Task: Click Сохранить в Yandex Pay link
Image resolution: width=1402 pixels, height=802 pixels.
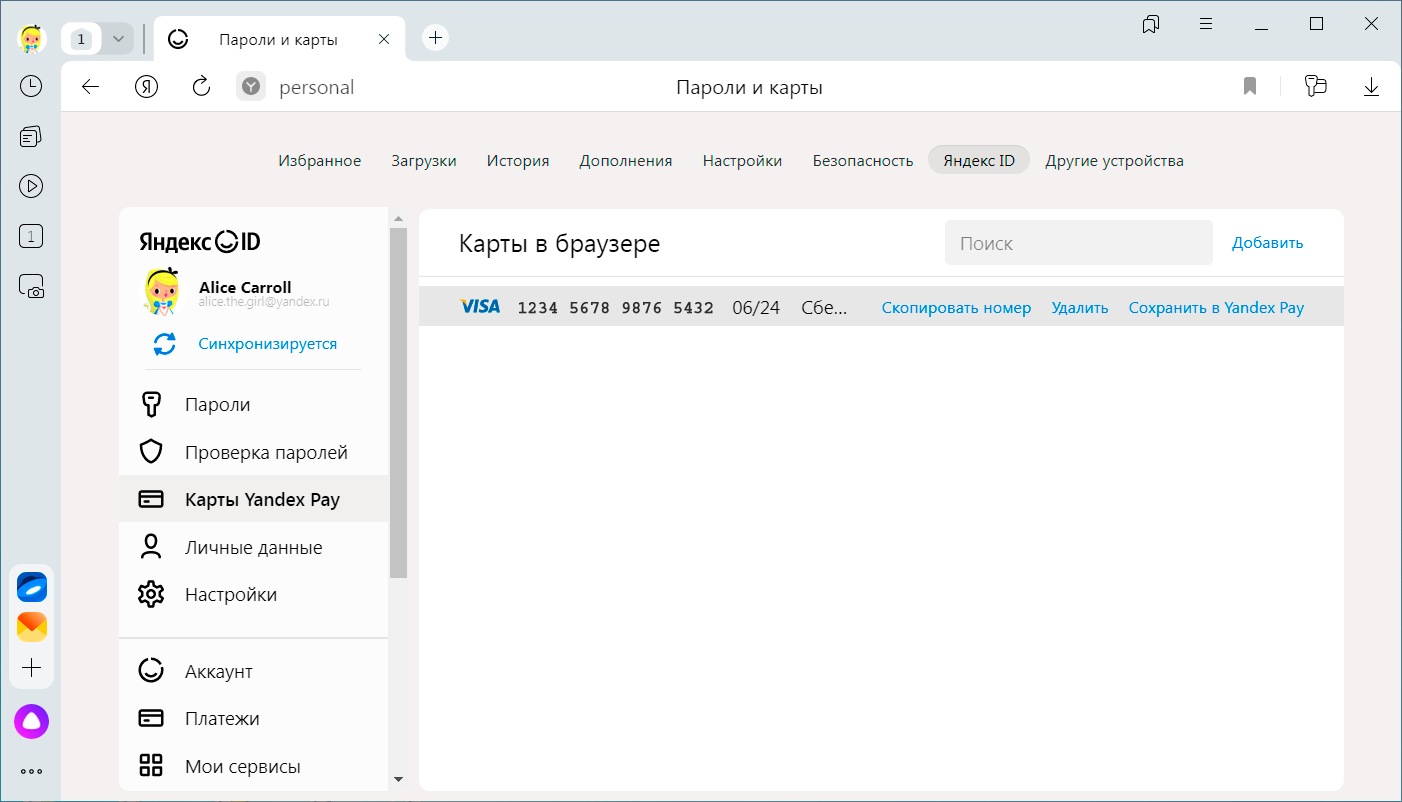Action: pyautogui.click(x=1216, y=308)
